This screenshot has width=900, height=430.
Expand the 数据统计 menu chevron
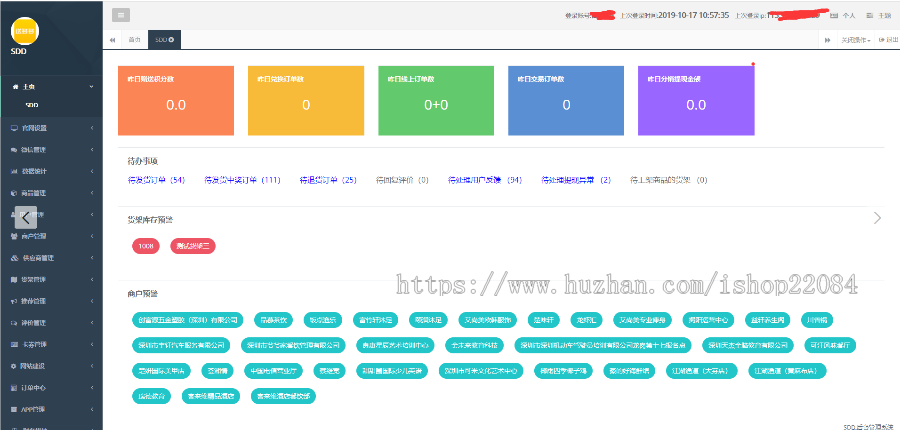(92, 172)
